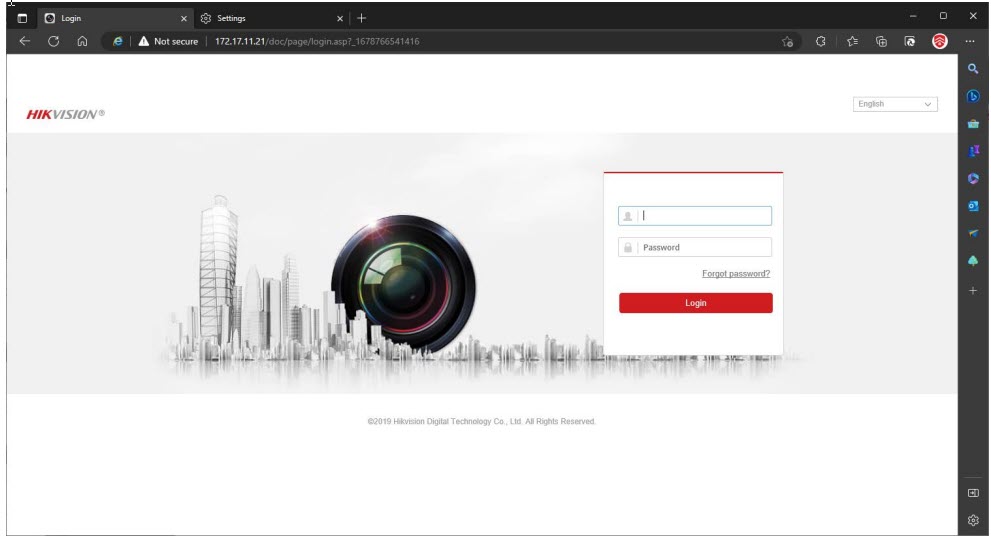Focus the Password input field
The image size is (991, 539).
pyautogui.click(x=704, y=248)
